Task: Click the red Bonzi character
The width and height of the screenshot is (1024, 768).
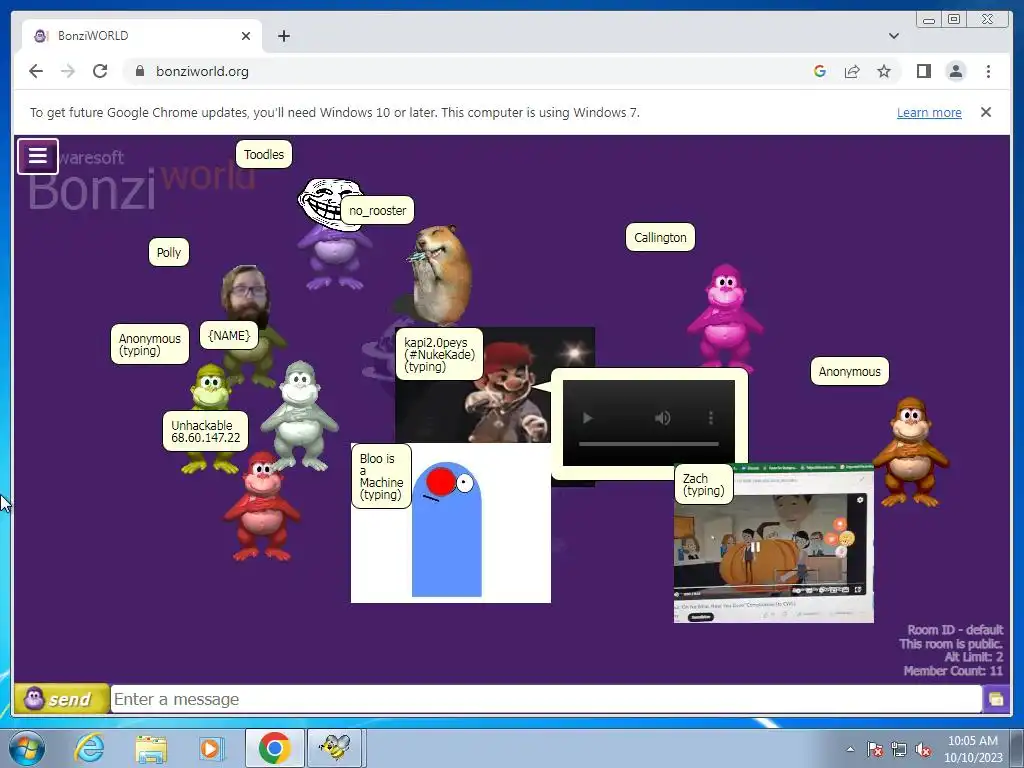Action: click(261, 506)
